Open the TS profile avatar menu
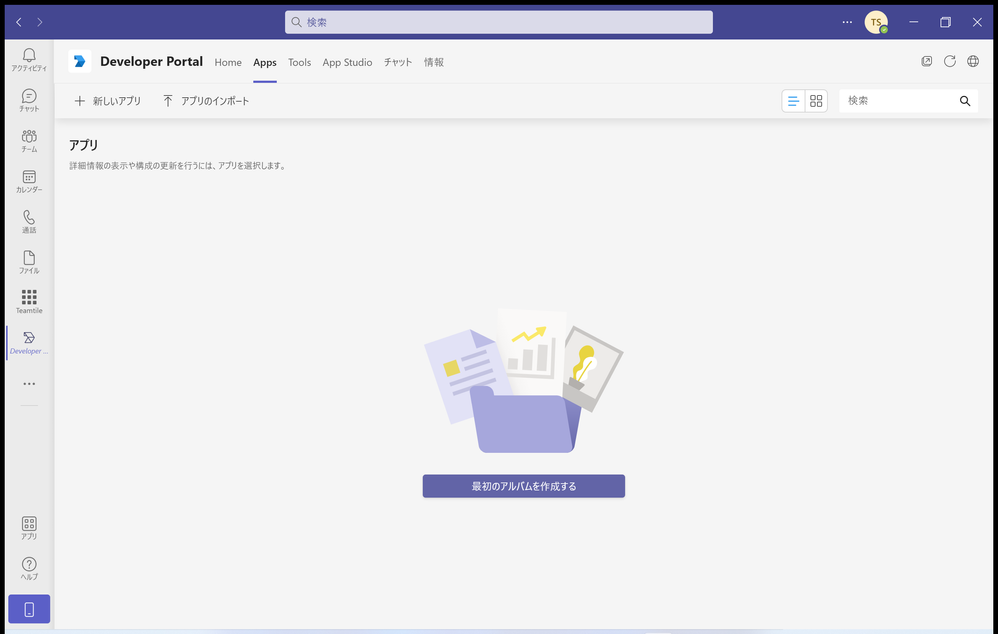Viewport: 998px width, 634px height. (876, 22)
